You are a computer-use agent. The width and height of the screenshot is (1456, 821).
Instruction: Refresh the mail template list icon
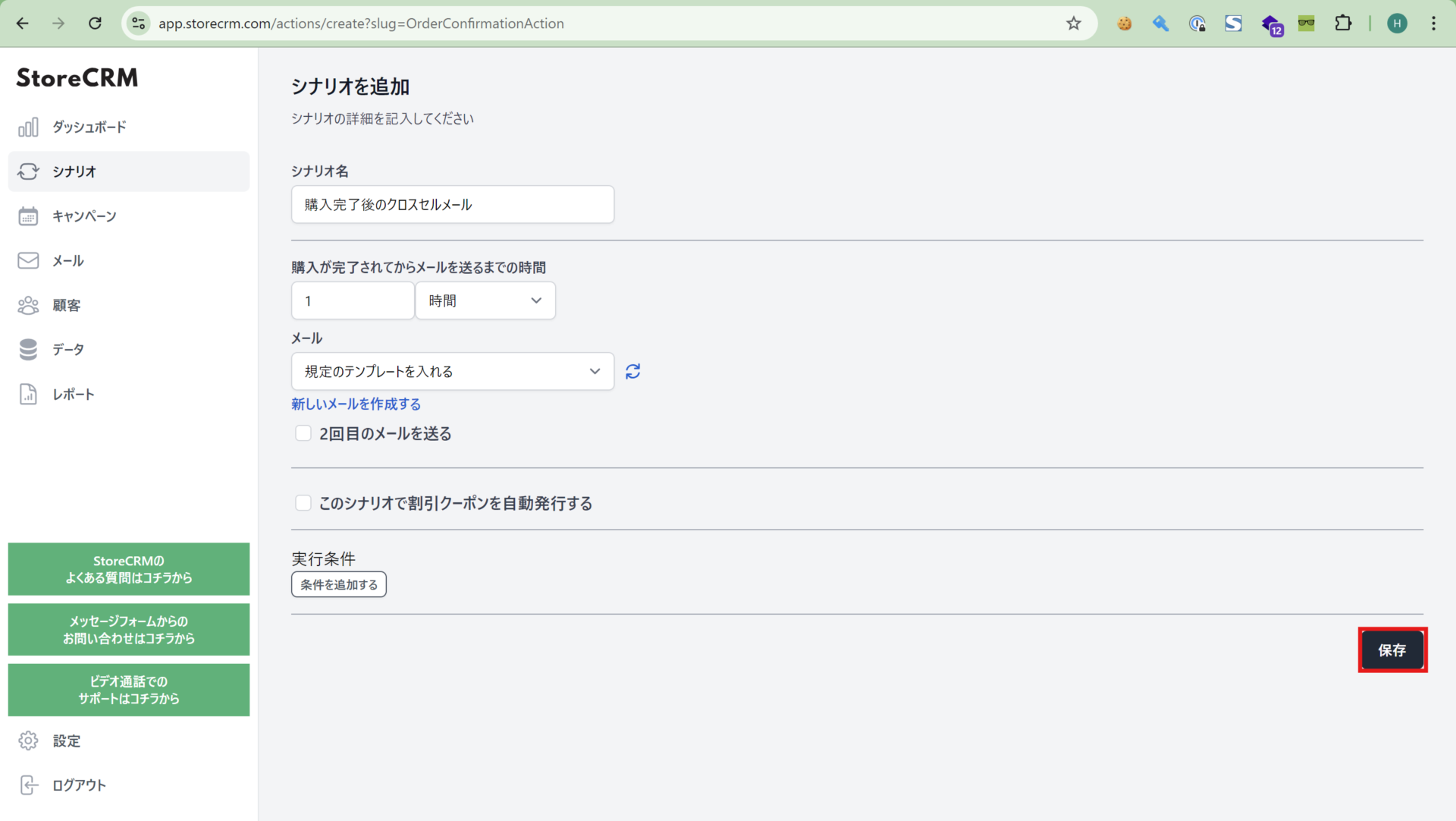pyautogui.click(x=633, y=371)
